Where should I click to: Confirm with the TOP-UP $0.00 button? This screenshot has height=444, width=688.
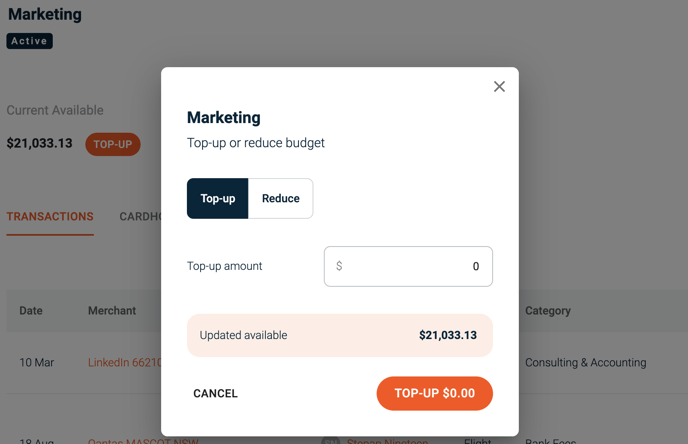pos(434,393)
